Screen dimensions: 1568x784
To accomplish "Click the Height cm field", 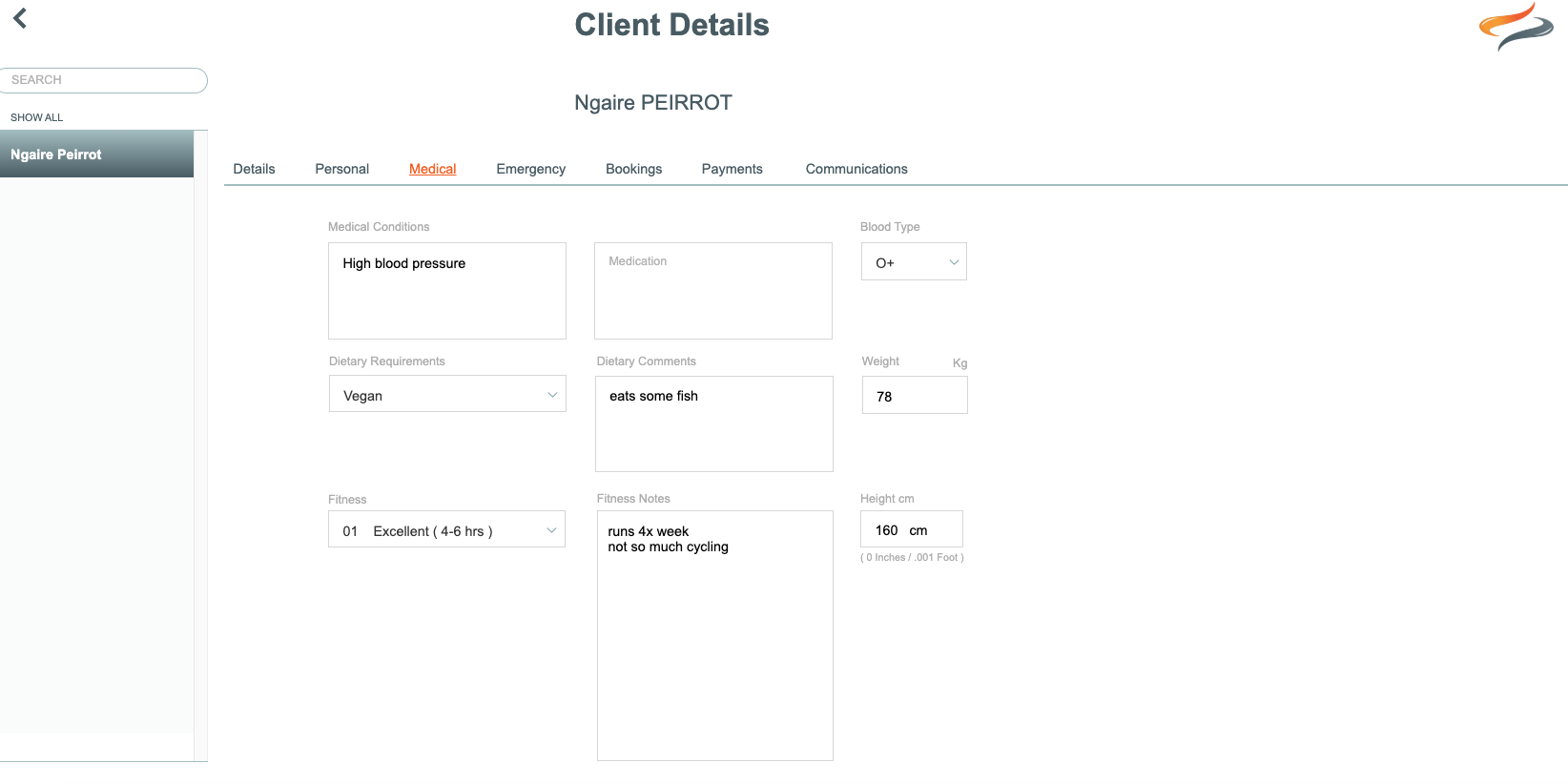I will (x=912, y=529).
